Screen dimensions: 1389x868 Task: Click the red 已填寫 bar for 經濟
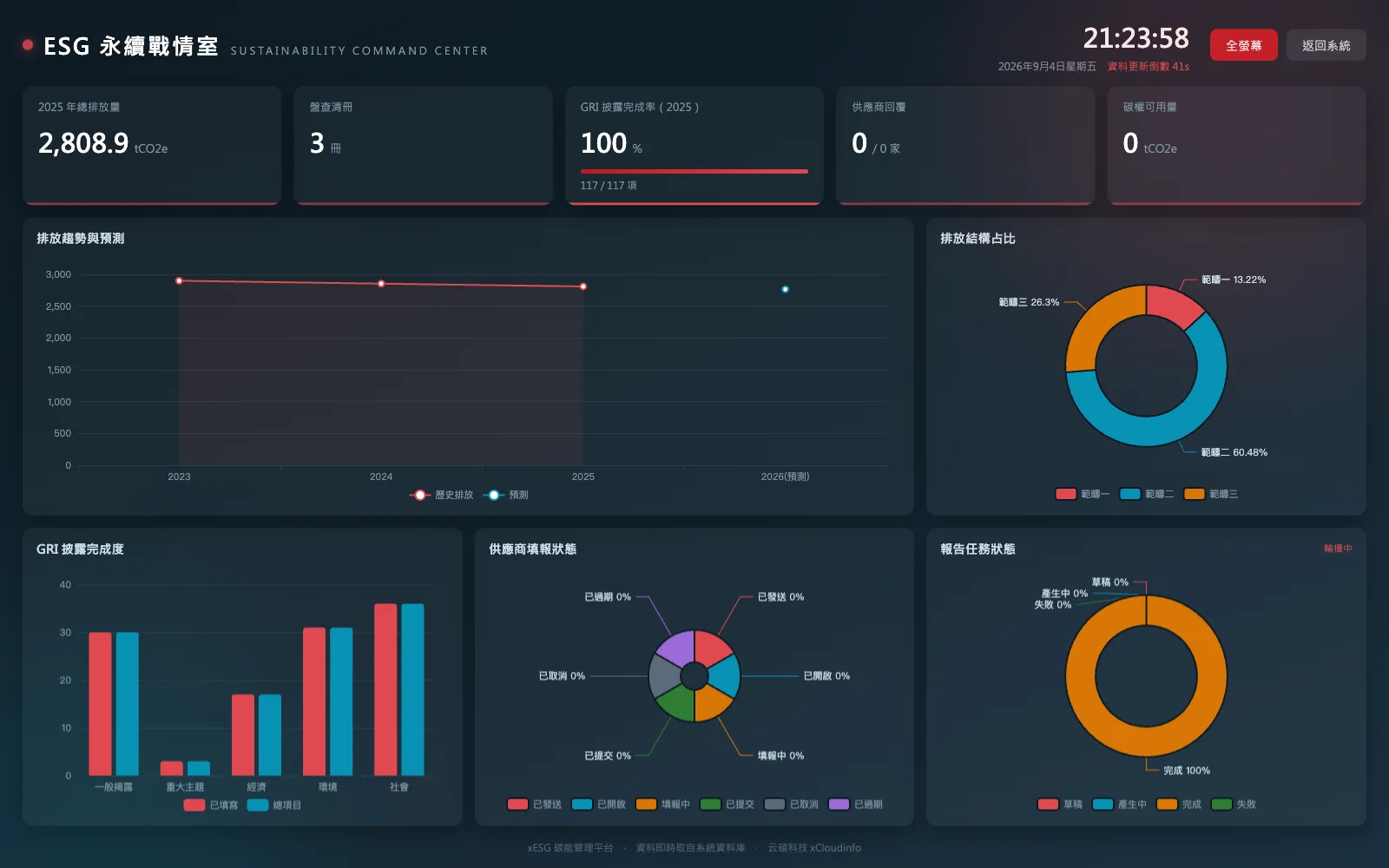click(243, 735)
